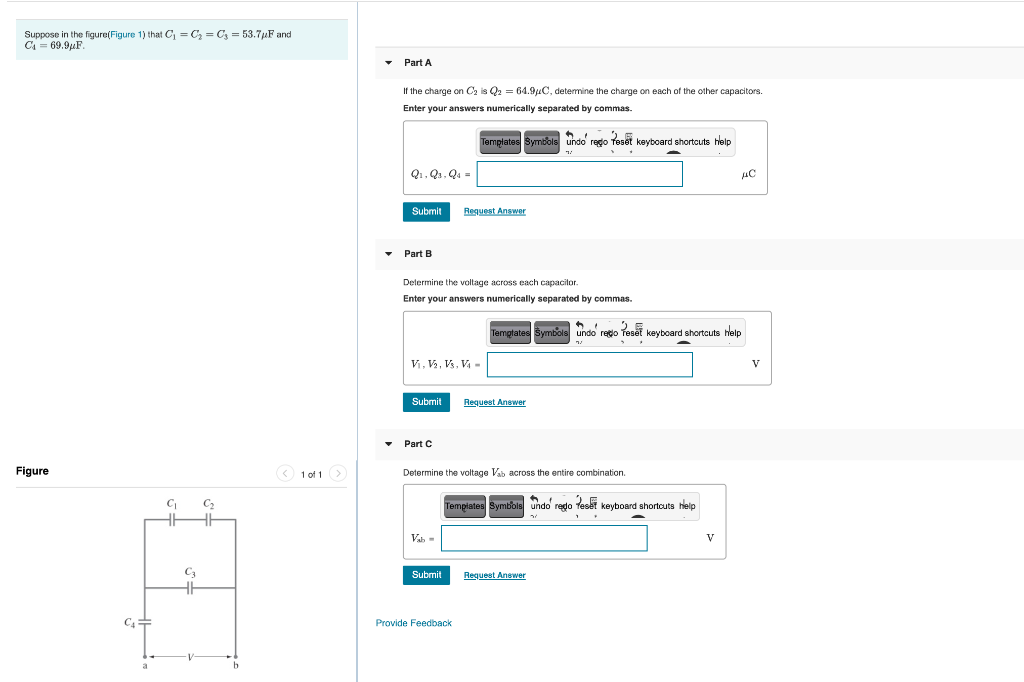The image size is (1024, 682).
Task: Open Symbols in the Part A toolbar
Action: click(x=541, y=142)
